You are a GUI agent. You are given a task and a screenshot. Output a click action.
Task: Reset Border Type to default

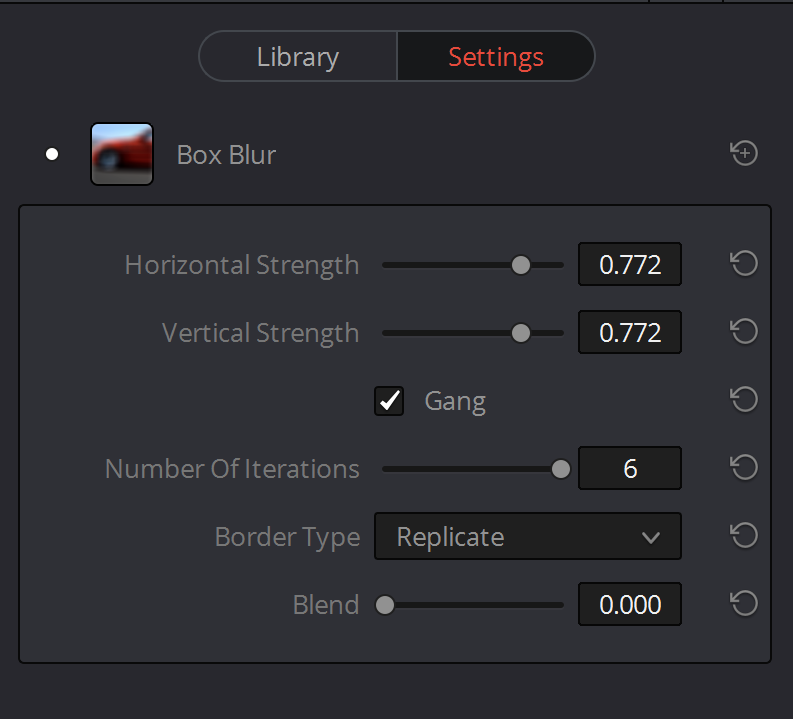pyautogui.click(x=744, y=535)
